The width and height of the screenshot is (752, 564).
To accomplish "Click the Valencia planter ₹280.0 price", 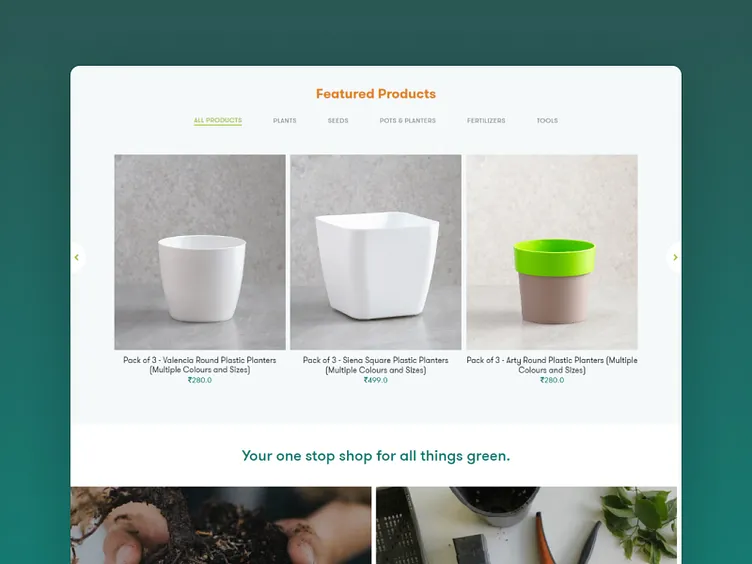I will [x=200, y=380].
